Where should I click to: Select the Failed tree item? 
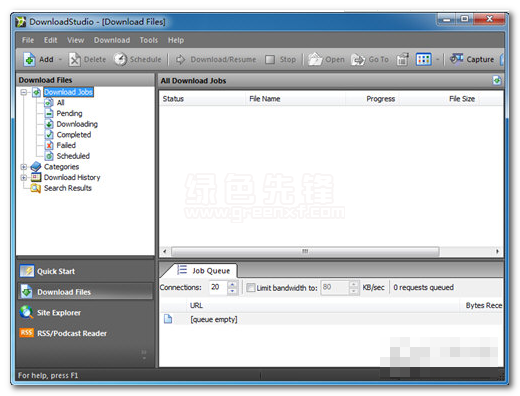coord(66,145)
